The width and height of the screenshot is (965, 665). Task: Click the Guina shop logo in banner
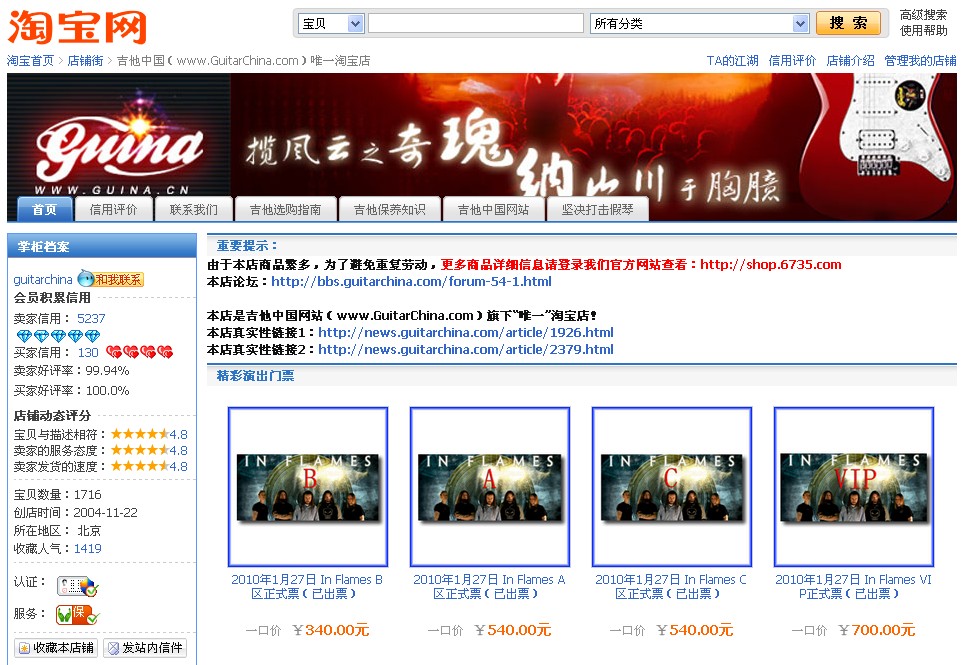pos(118,148)
